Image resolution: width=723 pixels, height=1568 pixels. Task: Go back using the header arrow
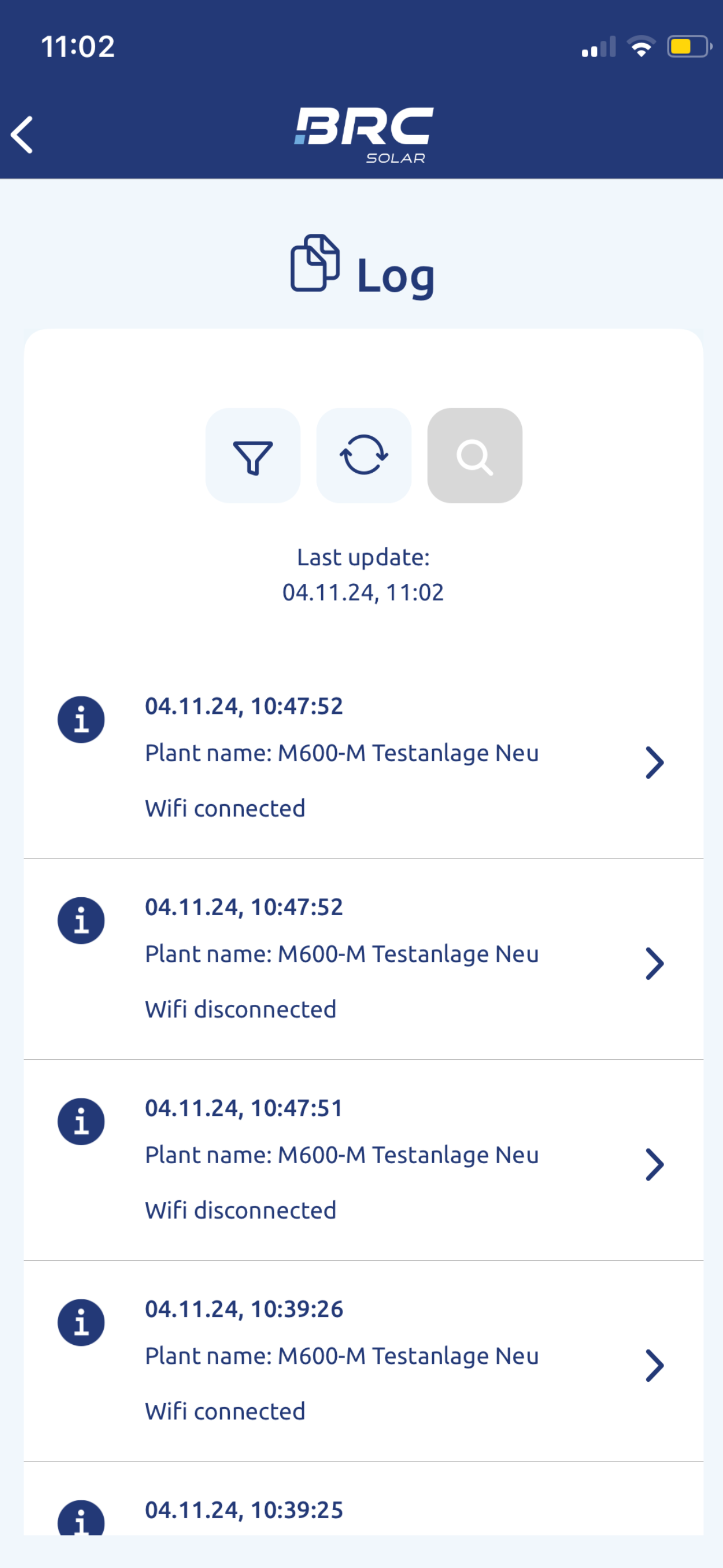(22, 135)
